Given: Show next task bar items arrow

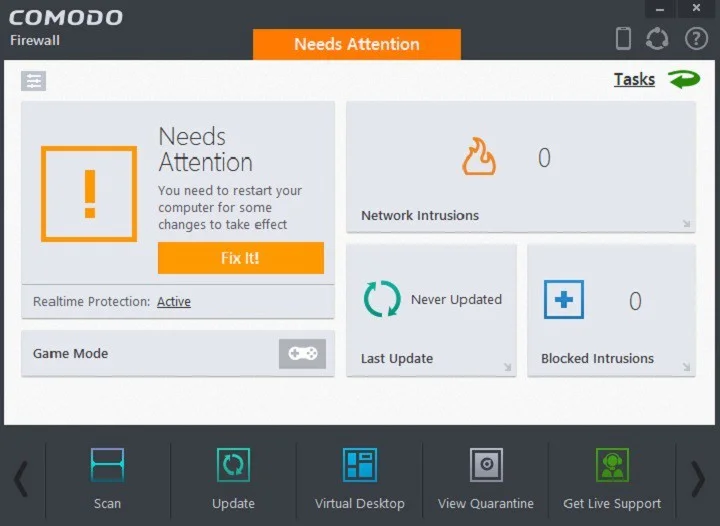Looking at the screenshot, I should click(698, 479).
